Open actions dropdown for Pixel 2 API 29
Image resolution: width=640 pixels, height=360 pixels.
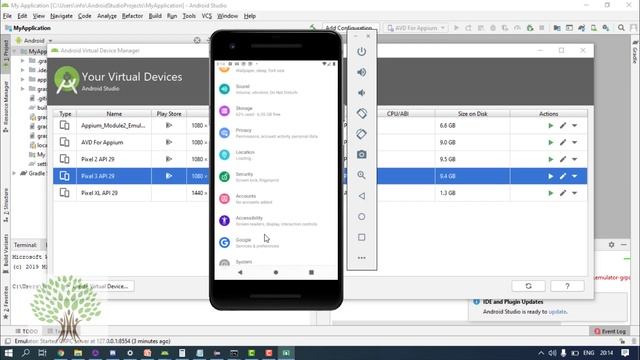coord(574,159)
